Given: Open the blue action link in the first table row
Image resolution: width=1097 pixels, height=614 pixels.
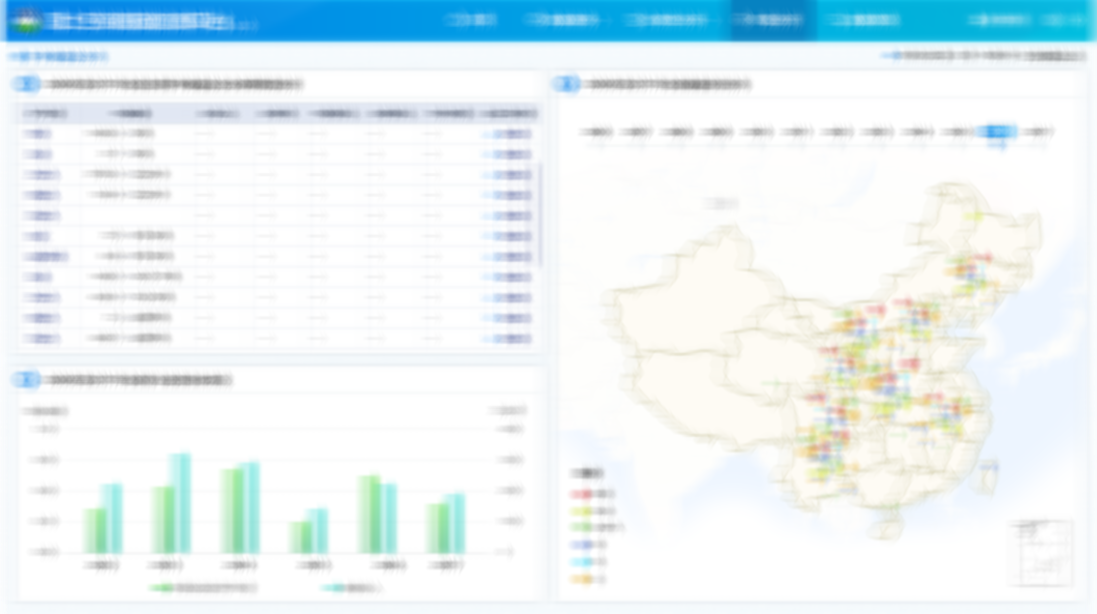Looking at the screenshot, I should pos(510,134).
